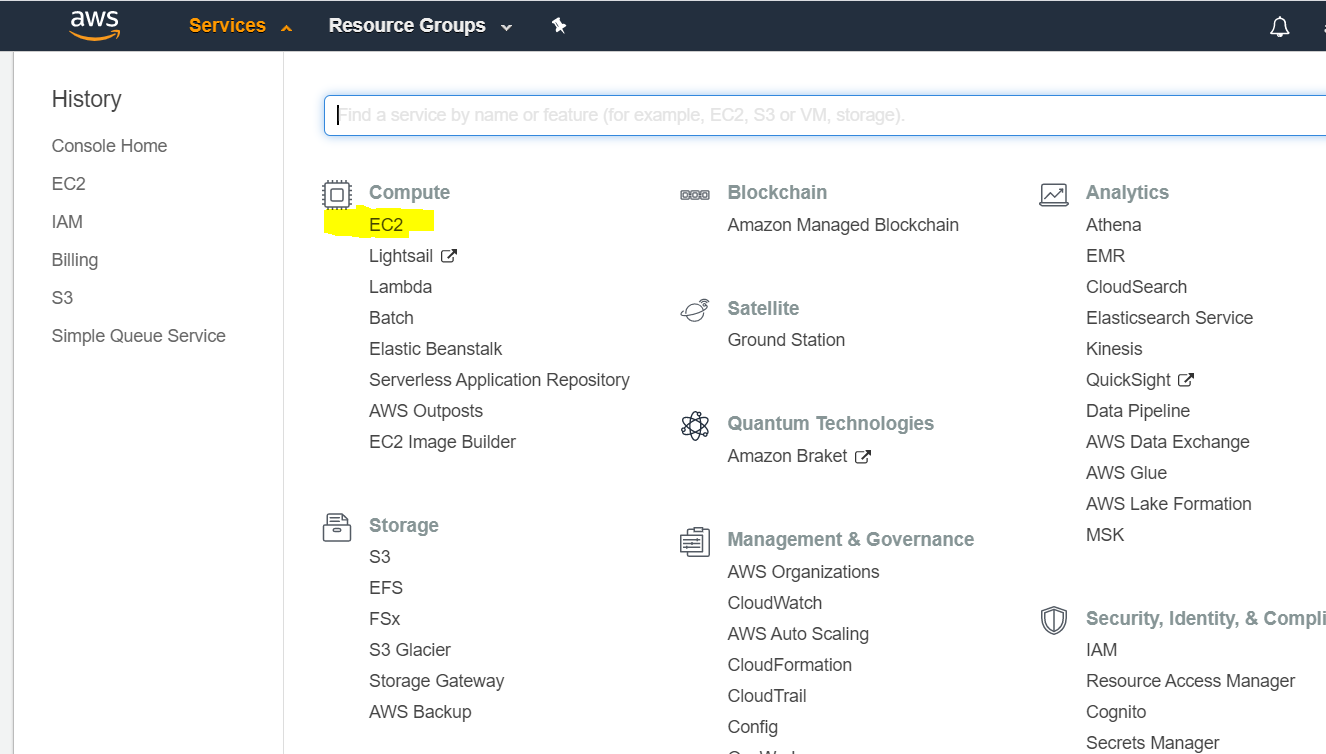Open Kinesis

pos(1114,349)
